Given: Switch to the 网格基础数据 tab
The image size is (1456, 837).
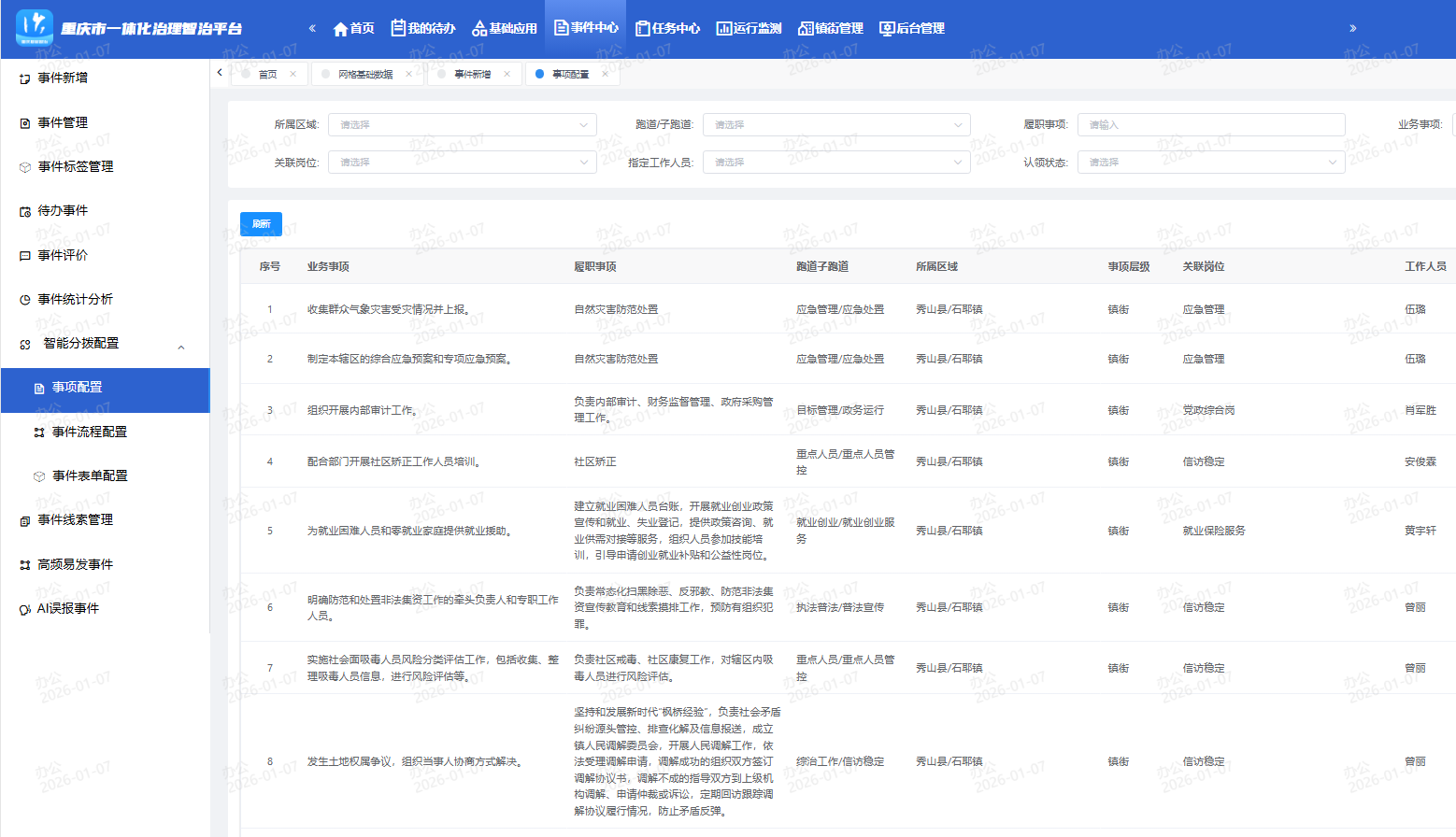Looking at the screenshot, I should pyautogui.click(x=365, y=75).
